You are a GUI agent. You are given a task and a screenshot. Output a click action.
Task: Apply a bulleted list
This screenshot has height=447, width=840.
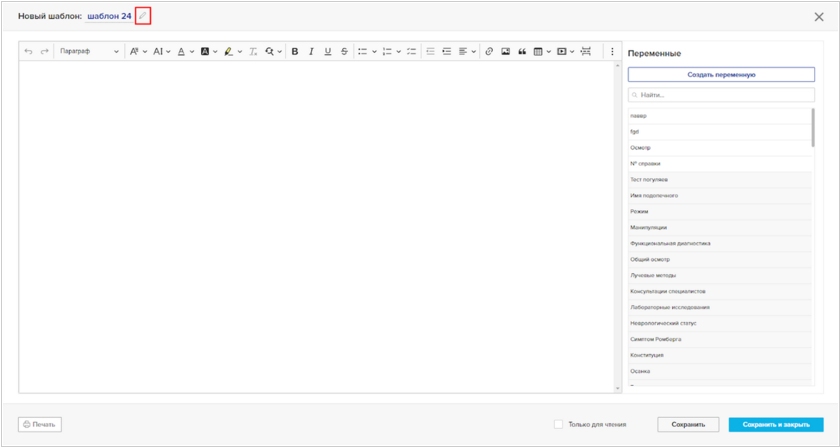coord(363,51)
